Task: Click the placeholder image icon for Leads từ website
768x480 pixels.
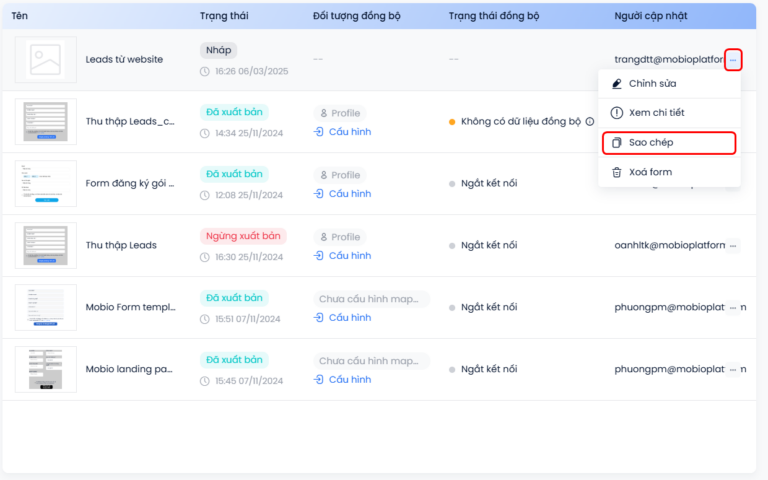Action: (45, 60)
